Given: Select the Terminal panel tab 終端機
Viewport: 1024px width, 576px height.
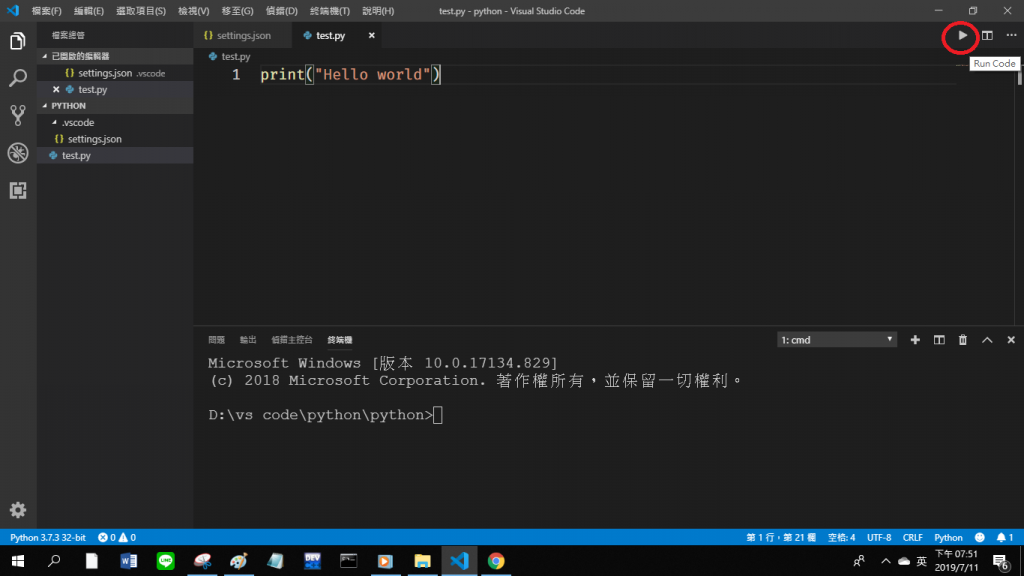Looking at the screenshot, I should coord(340,340).
